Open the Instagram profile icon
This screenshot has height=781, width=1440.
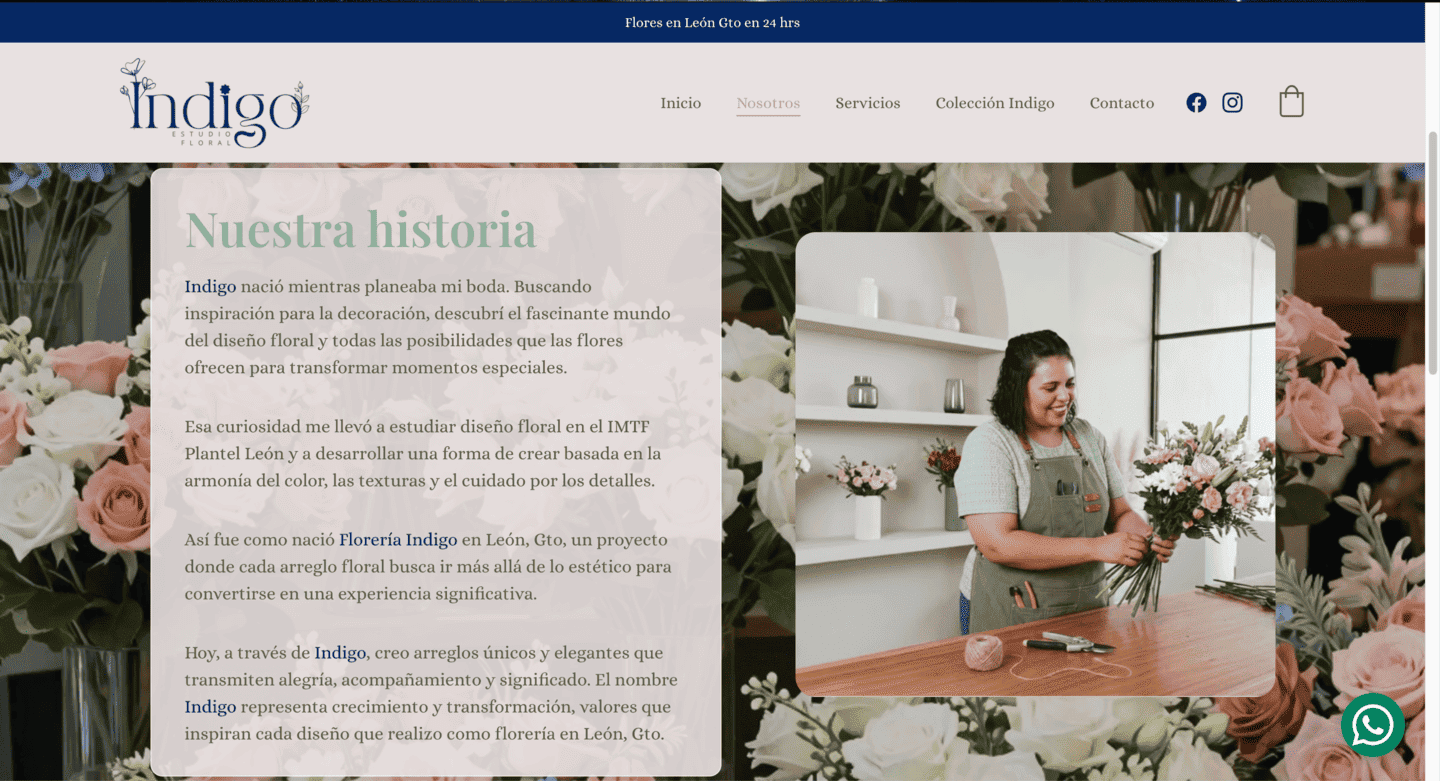tap(1232, 103)
